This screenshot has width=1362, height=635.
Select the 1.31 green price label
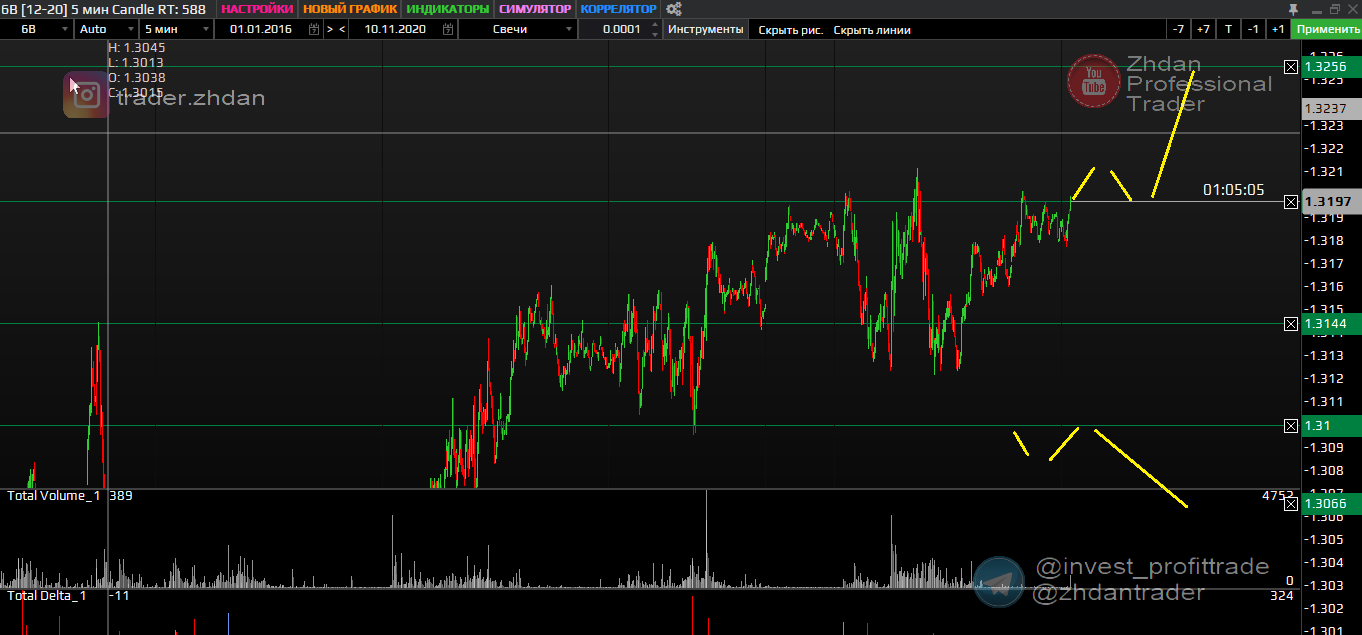[1330, 426]
